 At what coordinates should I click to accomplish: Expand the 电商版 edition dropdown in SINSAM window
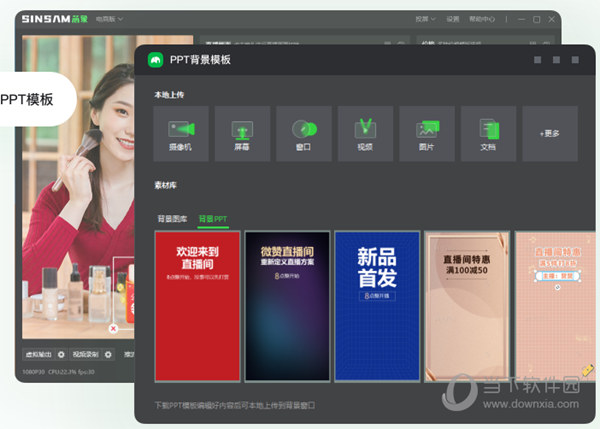tap(109, 19)
